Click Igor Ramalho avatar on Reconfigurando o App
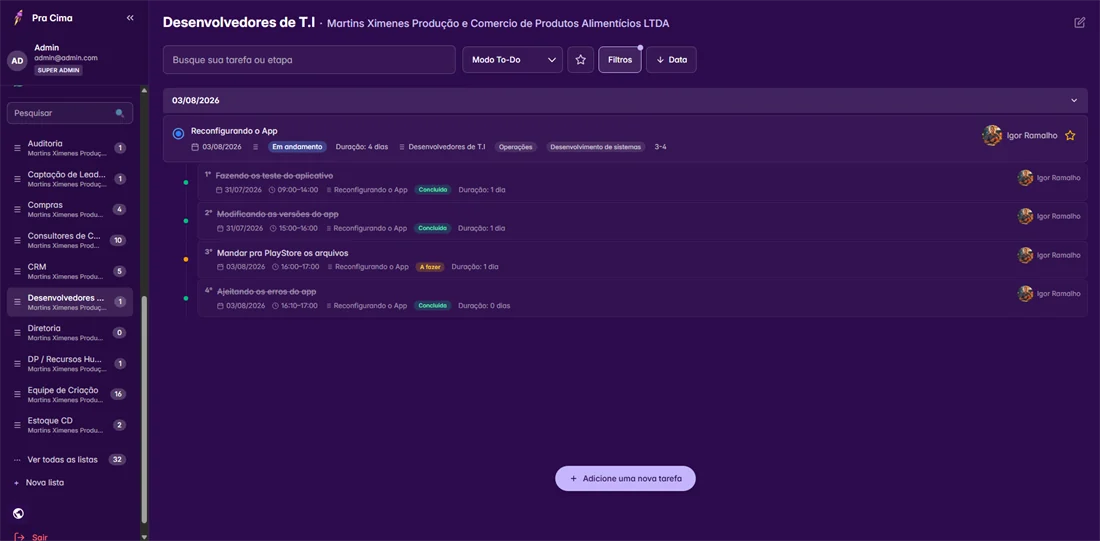This screenshot has width=1100, height=541. tap(992, 135)
